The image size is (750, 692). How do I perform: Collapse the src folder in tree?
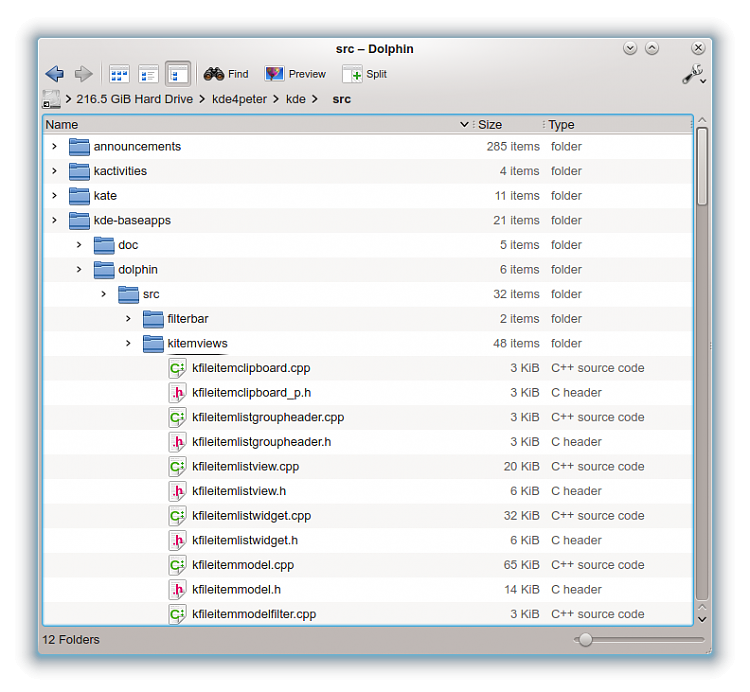click(x=104, y=294)
